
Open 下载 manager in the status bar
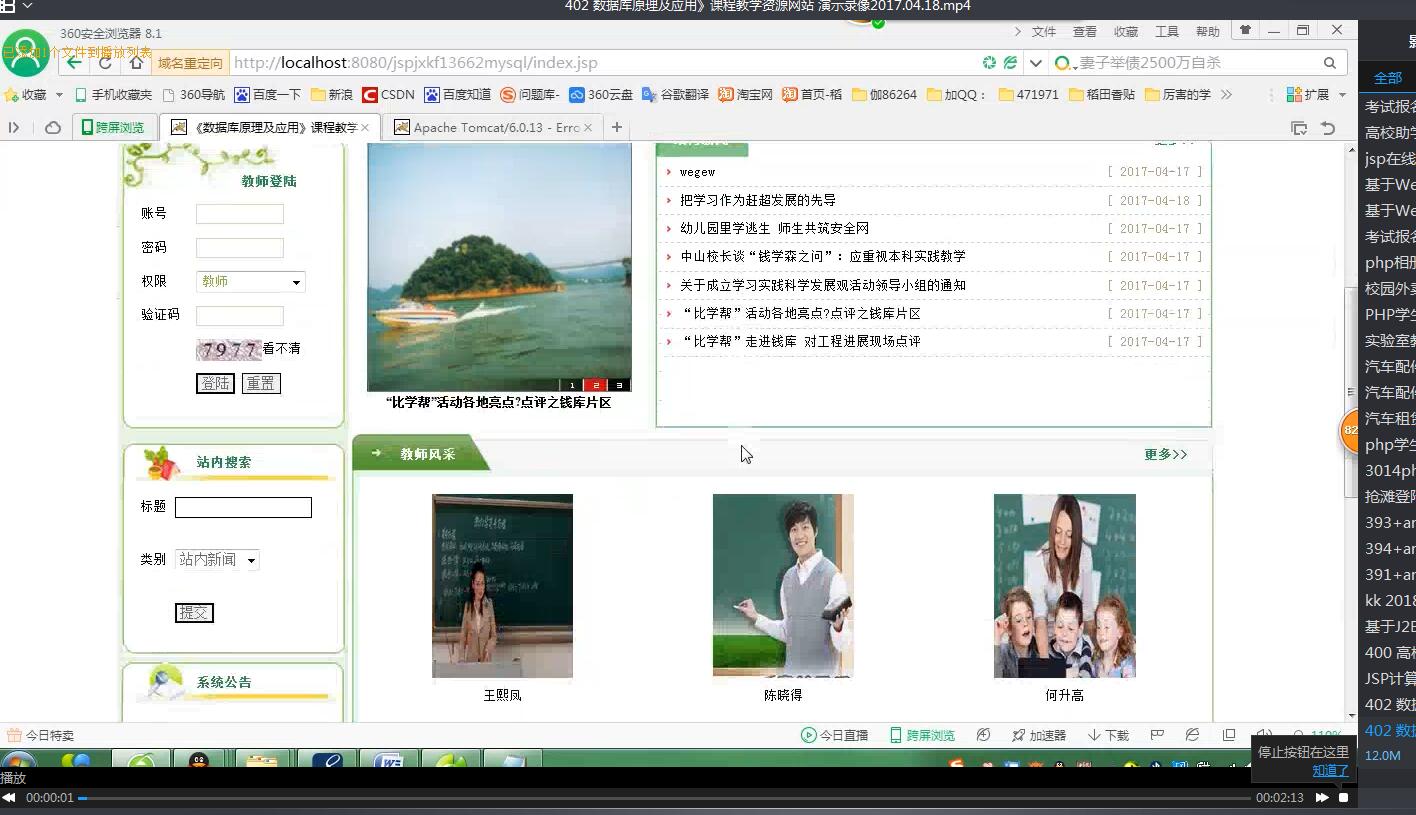(1108, 735)
